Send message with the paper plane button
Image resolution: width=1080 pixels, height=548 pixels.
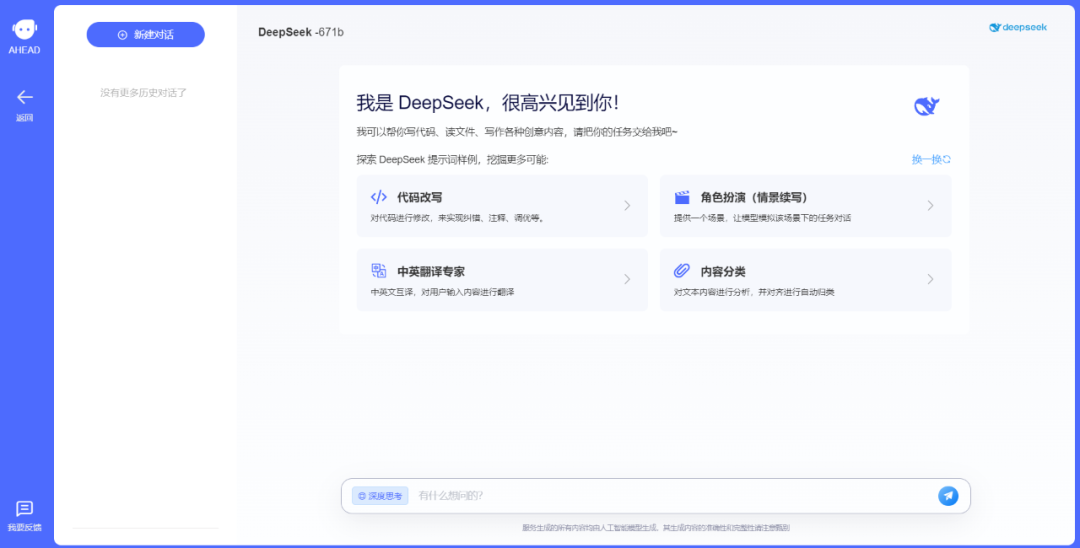(948, 496)
